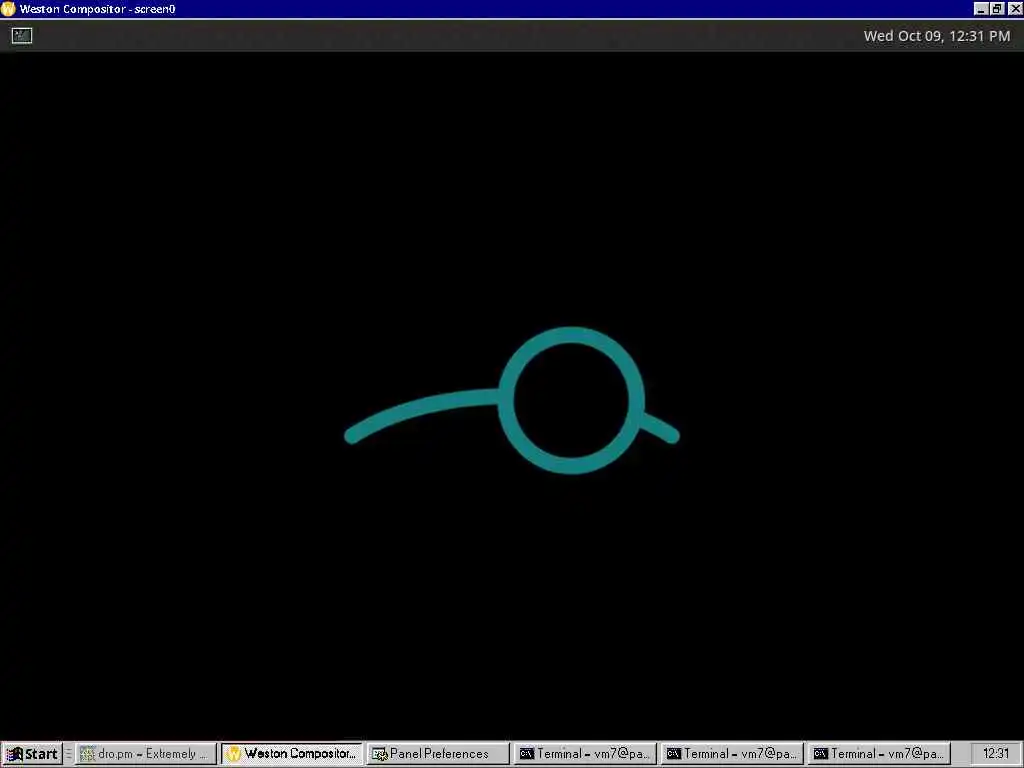Viewport: 1024px width, 768px height.
Task: Open the Start menu
Action: click(x=32, y=754)
